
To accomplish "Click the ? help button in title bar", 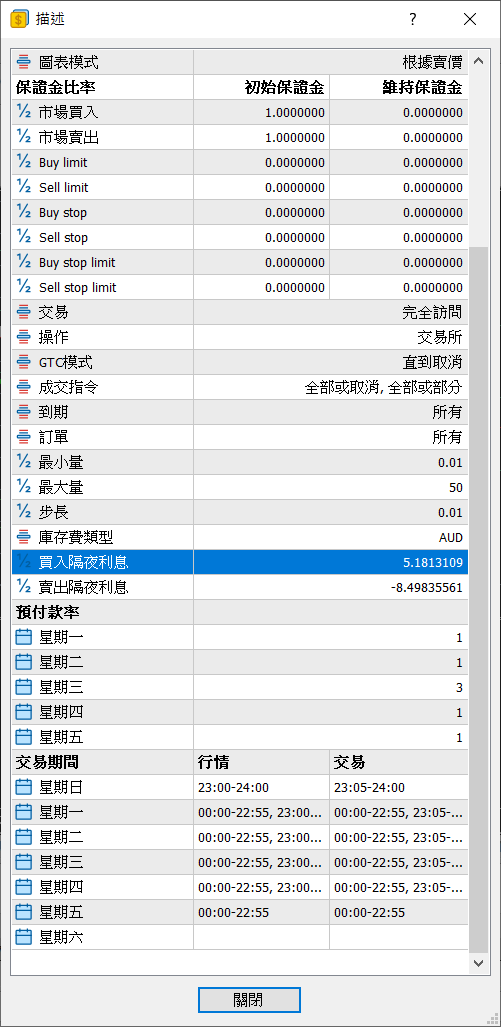I will [413, 20].
